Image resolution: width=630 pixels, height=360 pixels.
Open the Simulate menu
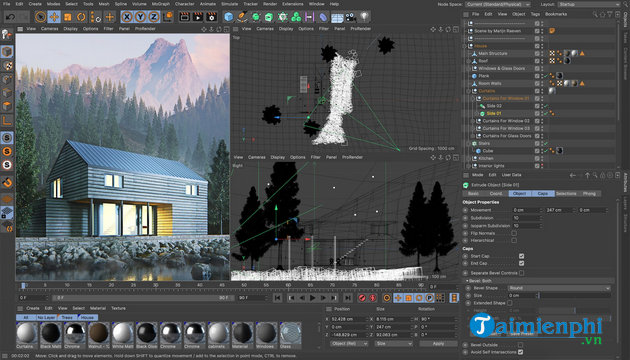click(229, 4)
